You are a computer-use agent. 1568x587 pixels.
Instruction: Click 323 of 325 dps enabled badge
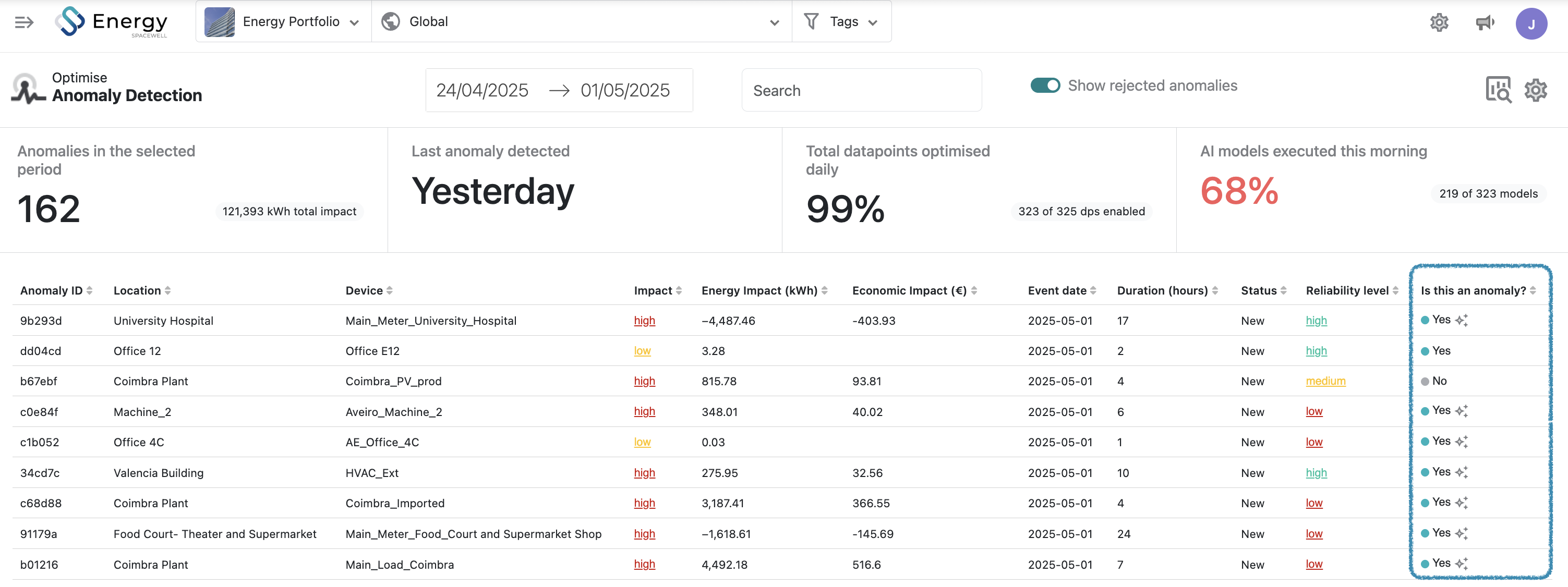click(1081, 211)
